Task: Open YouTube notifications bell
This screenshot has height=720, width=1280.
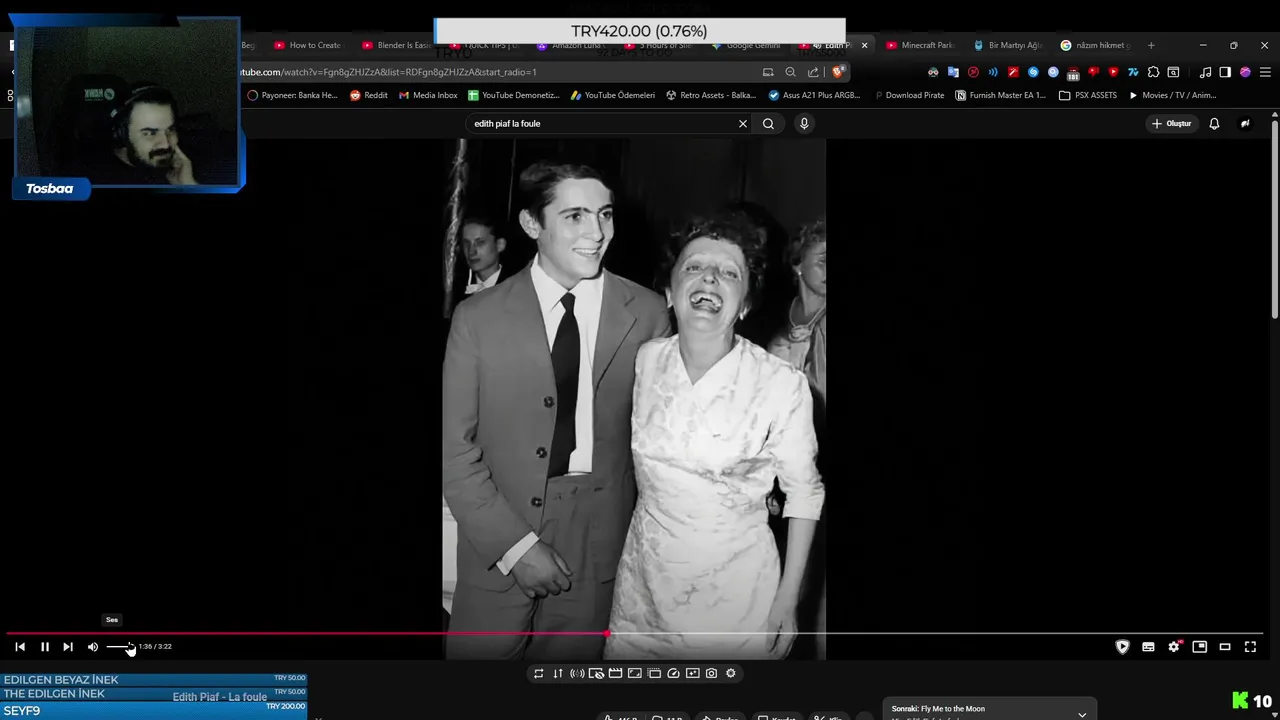Action: [1214, 124]
